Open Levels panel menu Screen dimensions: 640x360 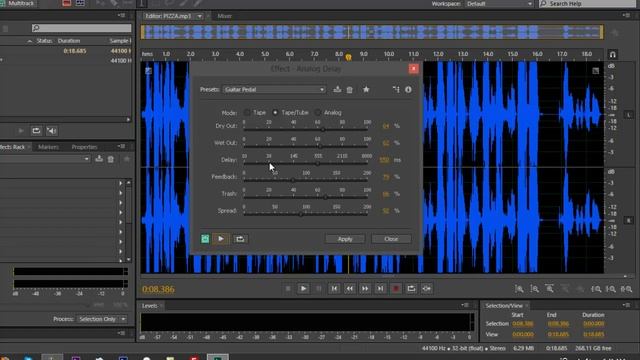coord(464,305)
